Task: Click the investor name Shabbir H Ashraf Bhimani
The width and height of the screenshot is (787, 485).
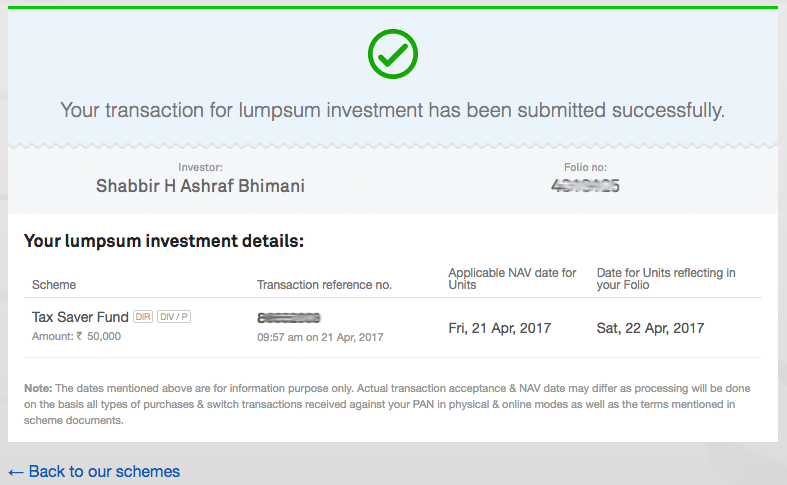Action: click(200, 186)
